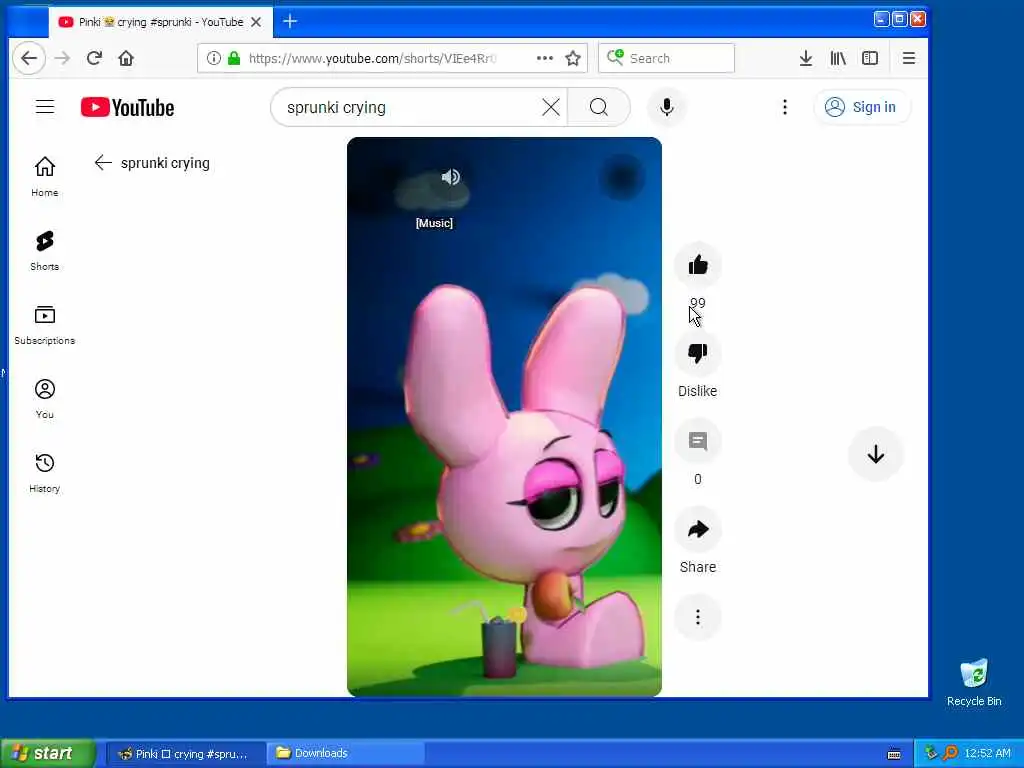
Task: Mute the Short's volume speaker icon
Action: pyautogui.click(x=451, y=177)
